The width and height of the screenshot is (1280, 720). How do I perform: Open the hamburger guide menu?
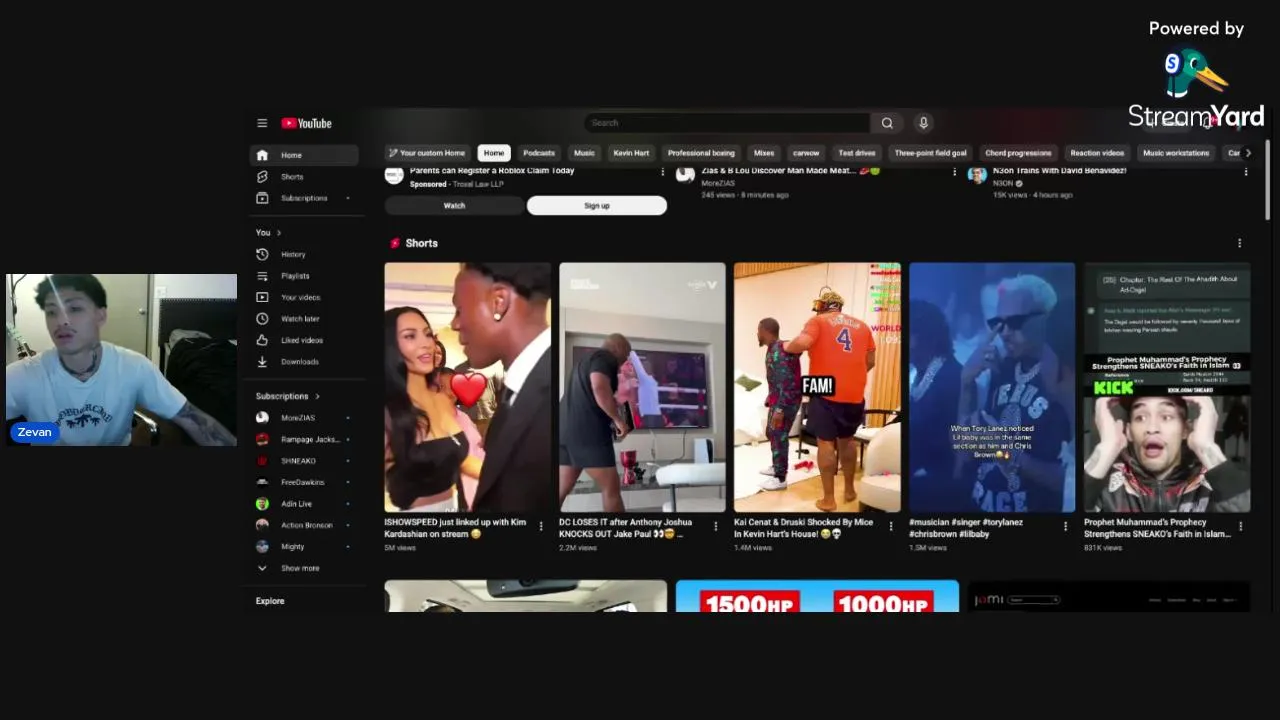pos(262,123)
